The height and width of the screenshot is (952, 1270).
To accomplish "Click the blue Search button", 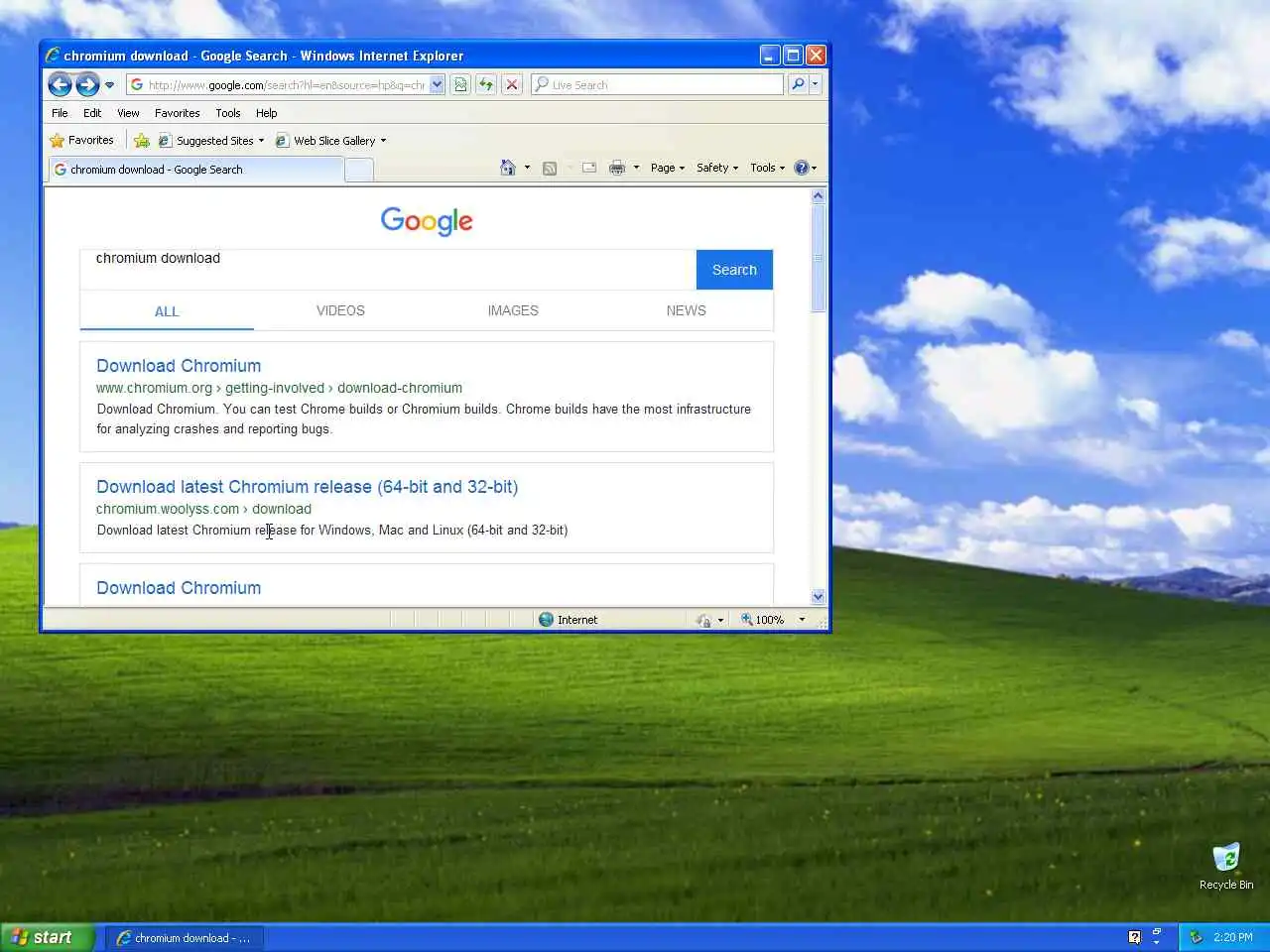I will click(734, 270).
